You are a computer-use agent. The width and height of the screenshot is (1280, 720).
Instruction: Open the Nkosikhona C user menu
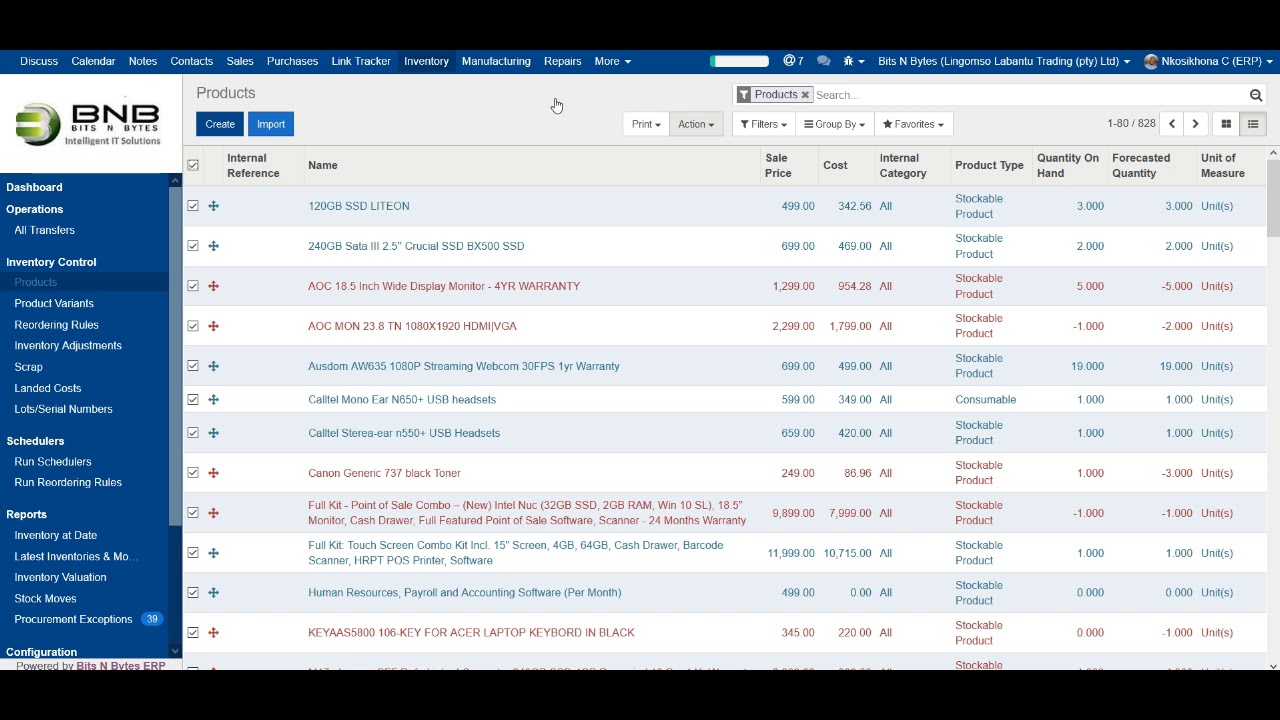coord(1208,61)
